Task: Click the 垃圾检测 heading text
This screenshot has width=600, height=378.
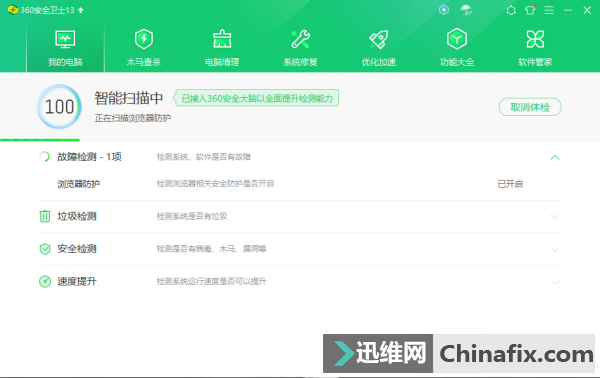Action: point(77,216)
